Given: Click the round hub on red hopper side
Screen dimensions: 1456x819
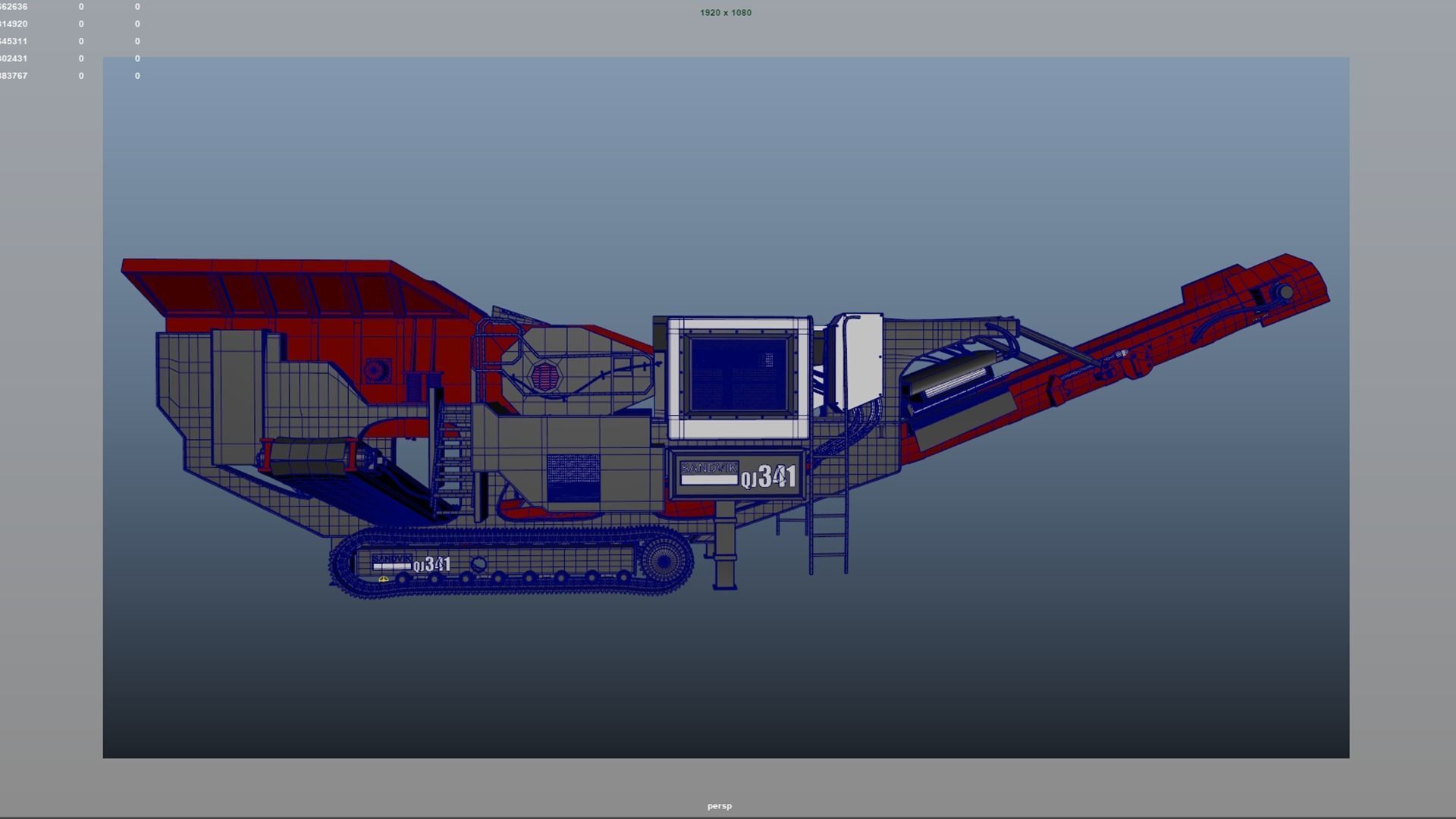Looking at the screenshot, I should [374, 370].
